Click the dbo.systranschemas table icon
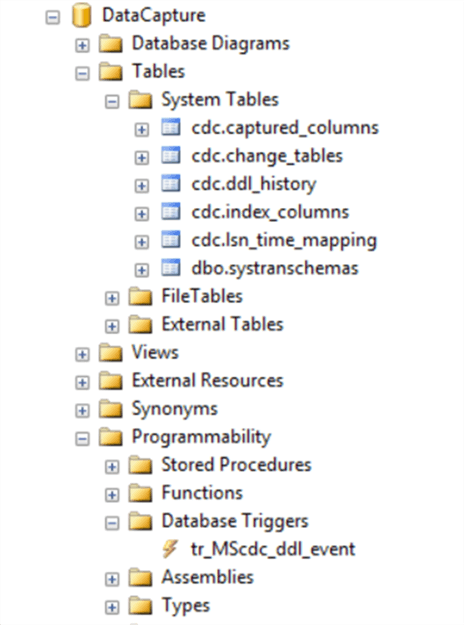The width and height of the screenshot is (464, 625). (x=171, y=268)
